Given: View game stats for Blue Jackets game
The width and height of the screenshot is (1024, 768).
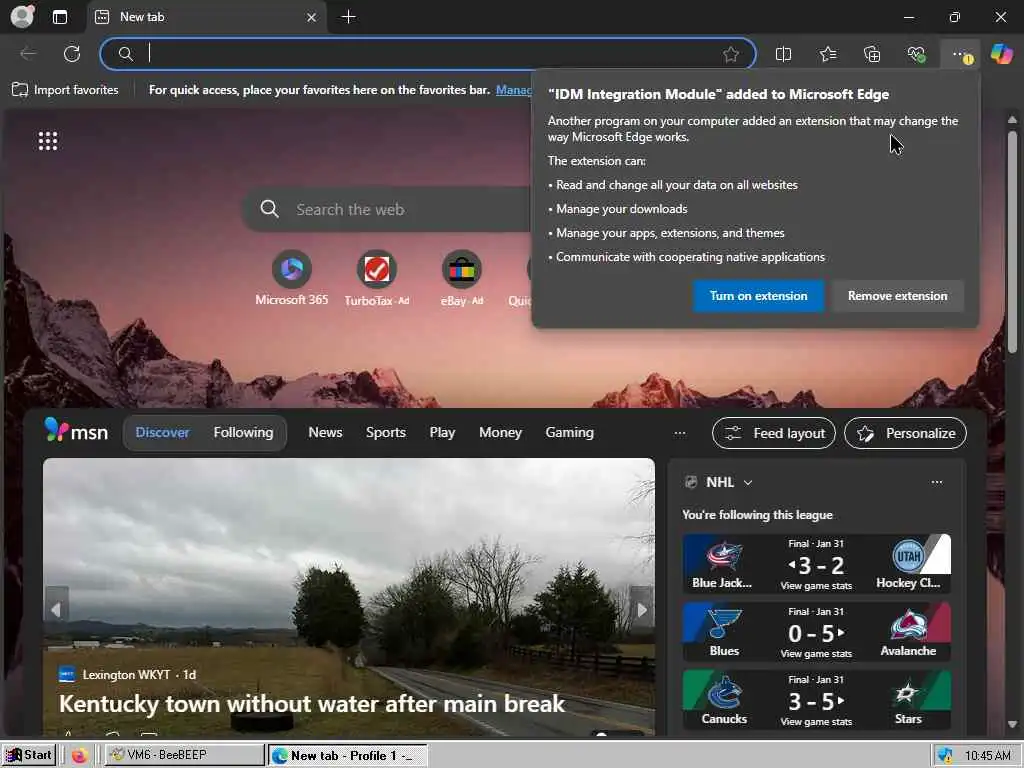Looking at the screenshot, I should (816, 586).
